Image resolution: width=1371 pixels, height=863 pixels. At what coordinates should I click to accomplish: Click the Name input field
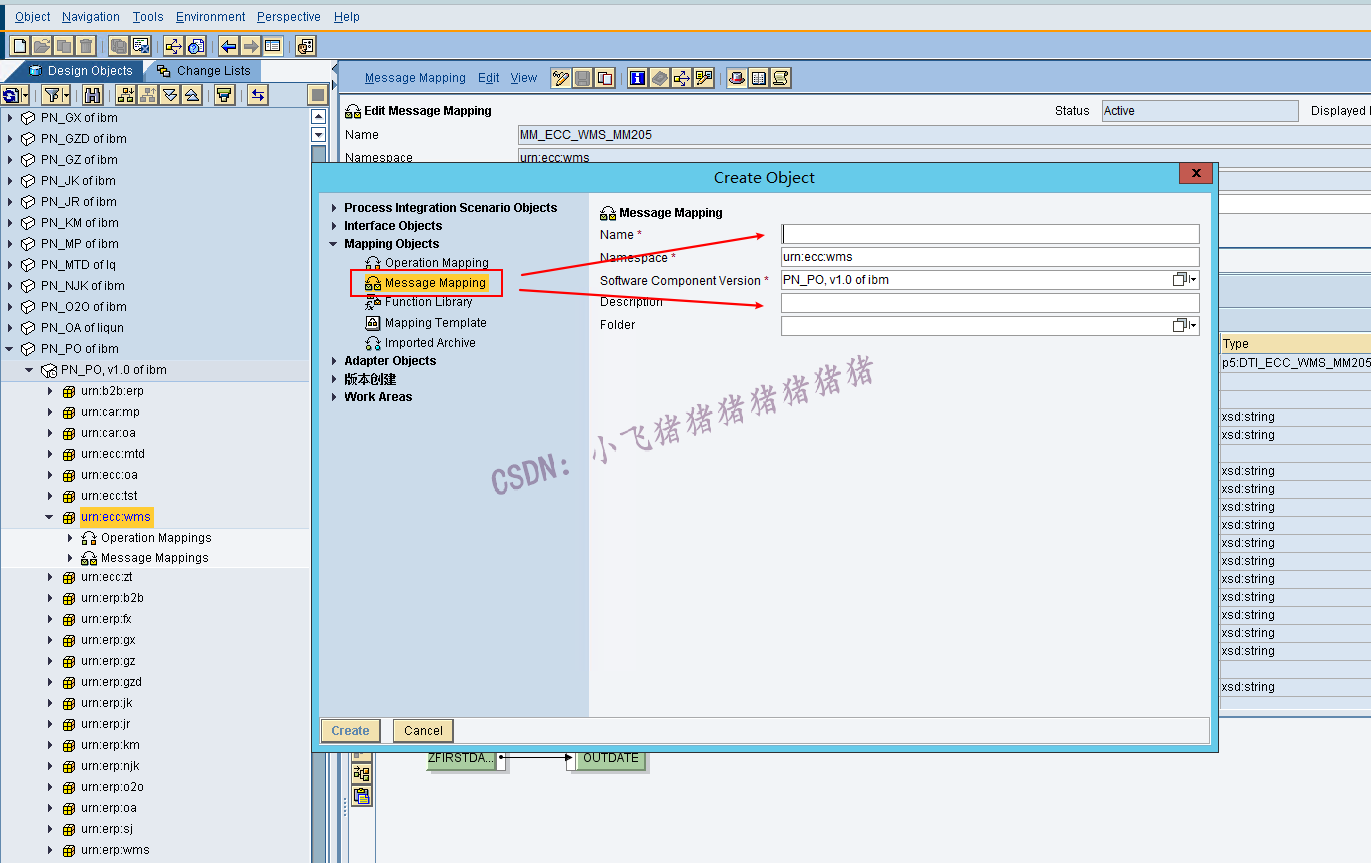[x=990, y=234]
